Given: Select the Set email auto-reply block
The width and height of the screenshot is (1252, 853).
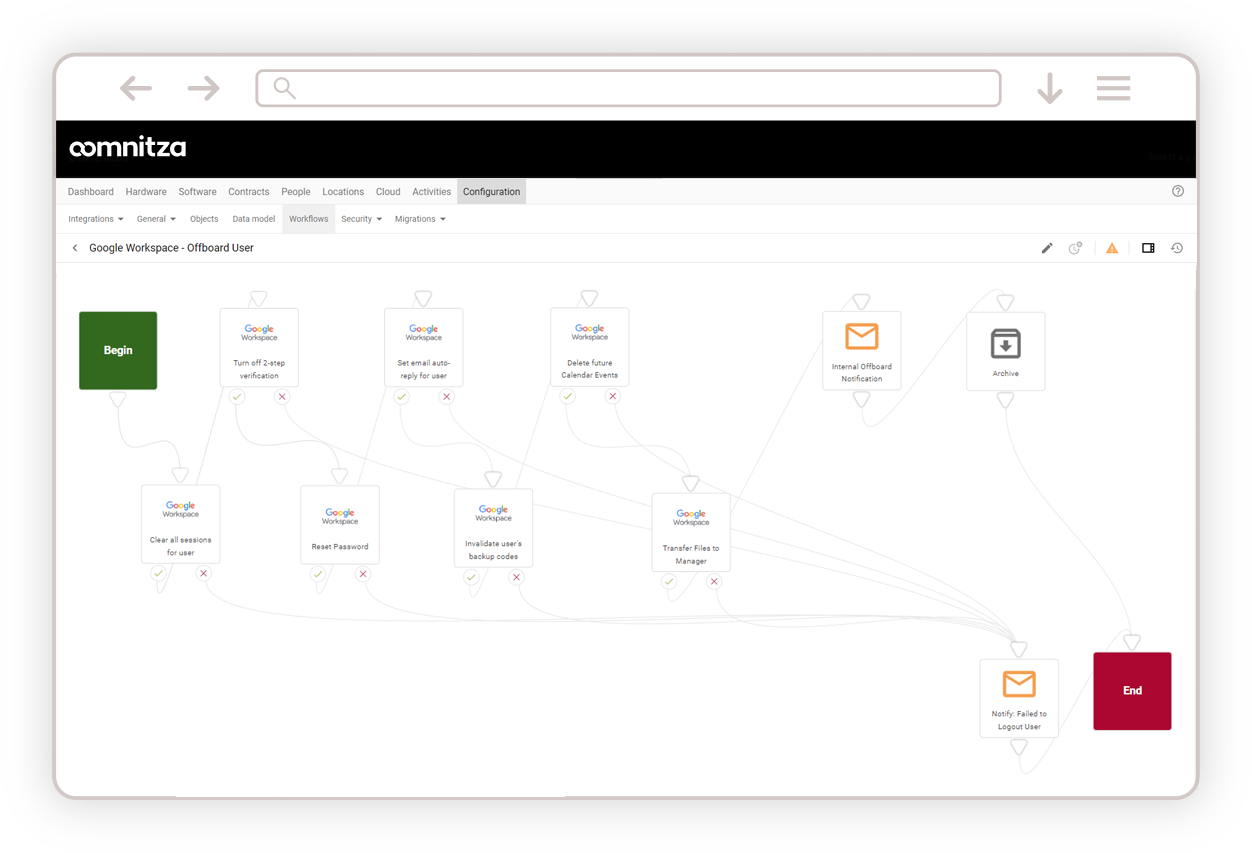Looking at the screenshot, I should tap(424, 347).
